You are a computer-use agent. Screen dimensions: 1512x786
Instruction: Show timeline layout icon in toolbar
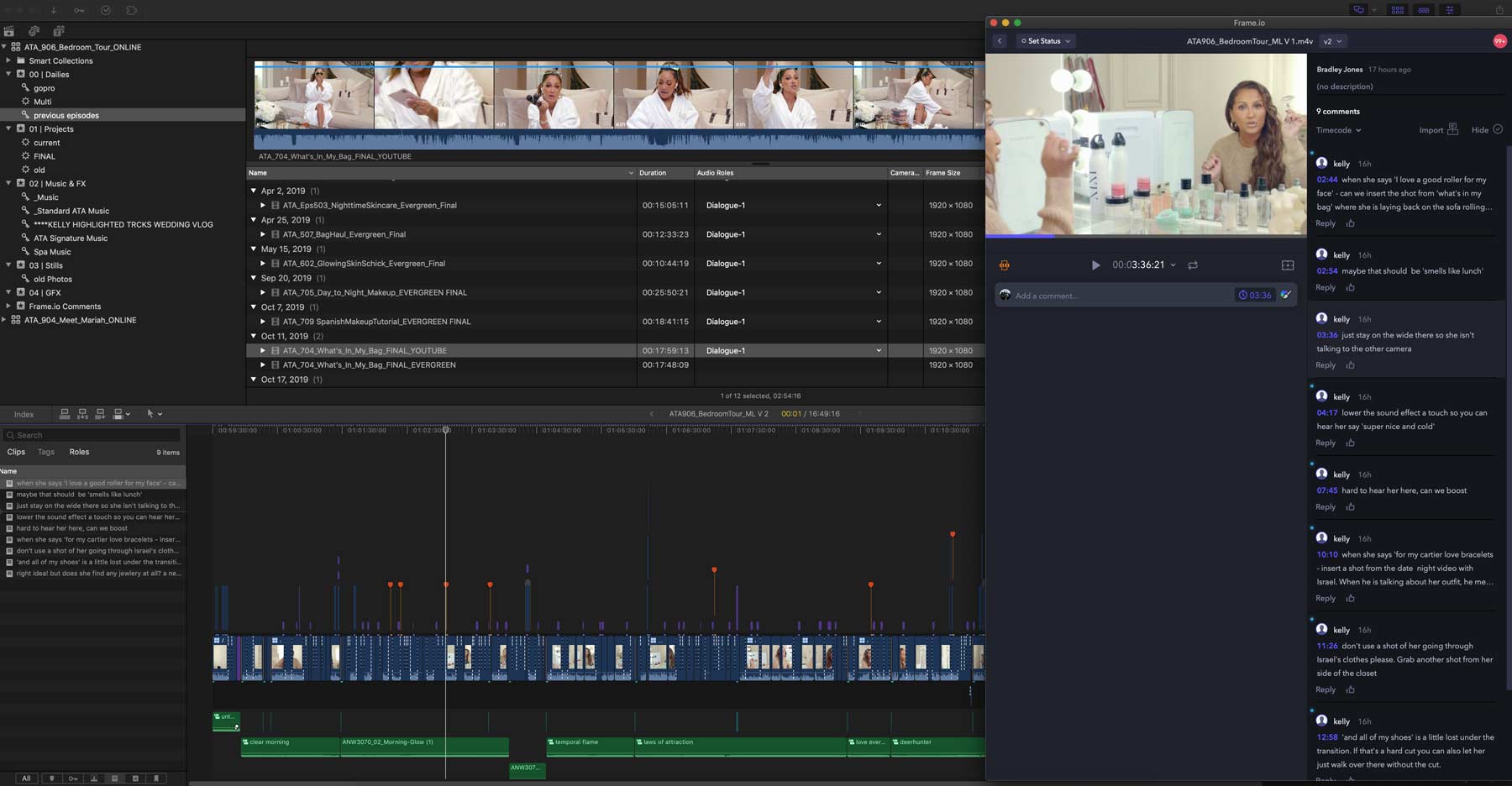(x=1424, y=10)
